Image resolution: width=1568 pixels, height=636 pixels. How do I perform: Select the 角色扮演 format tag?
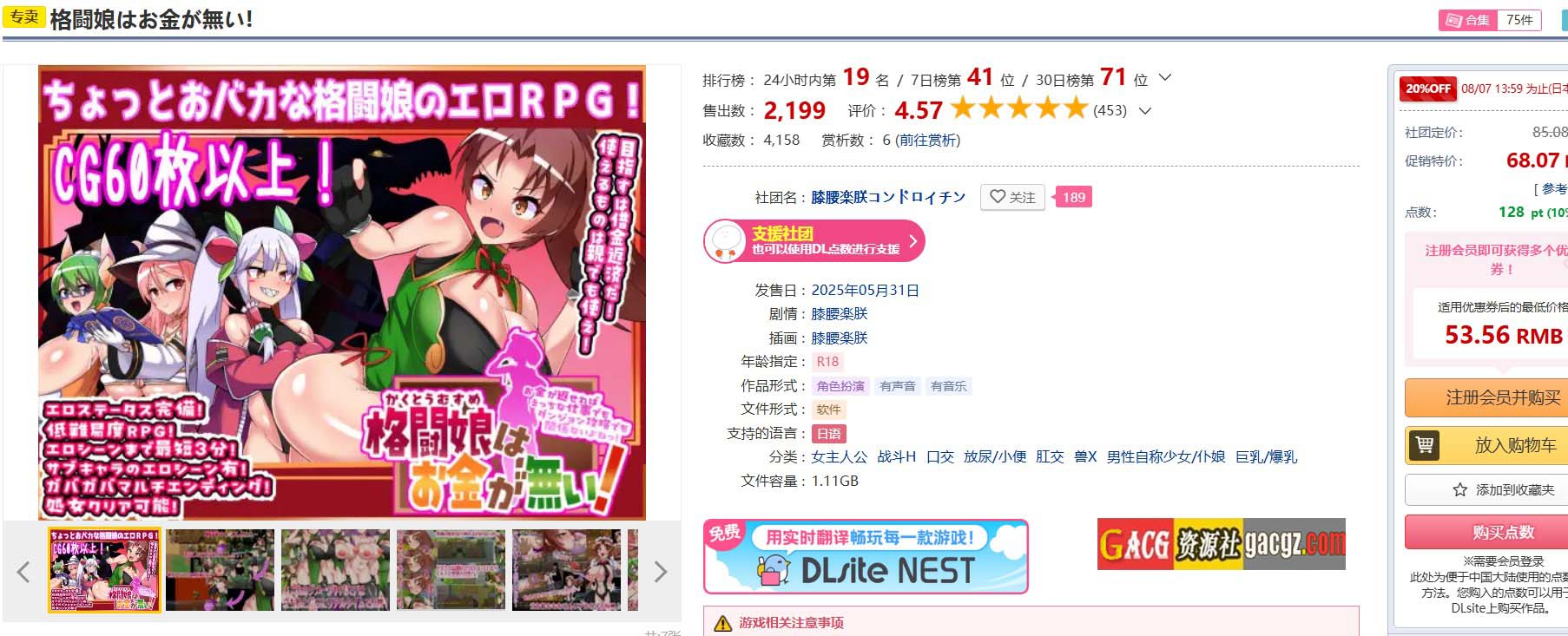point(840,386)
